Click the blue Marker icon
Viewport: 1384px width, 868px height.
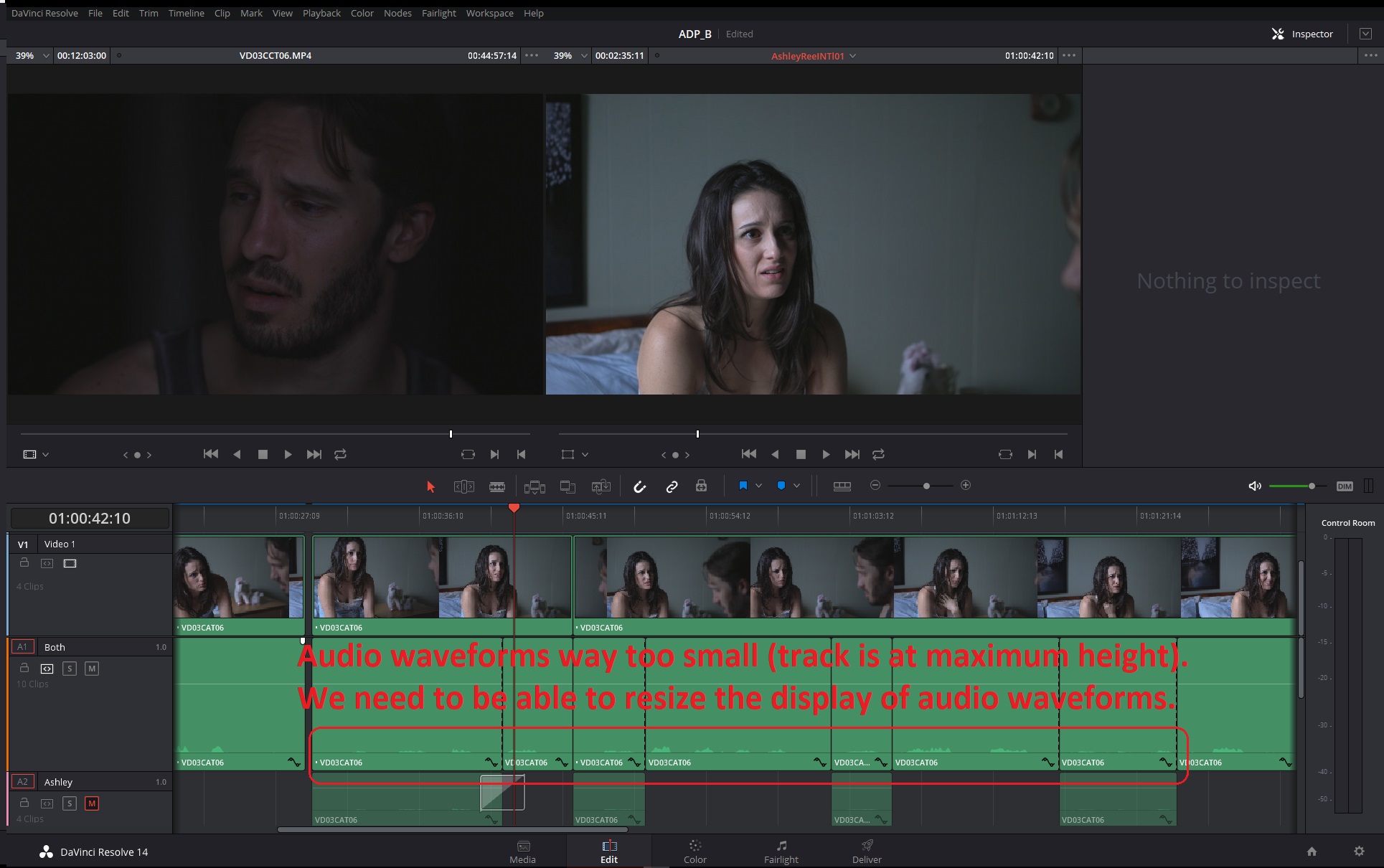[x=781, y=486]
